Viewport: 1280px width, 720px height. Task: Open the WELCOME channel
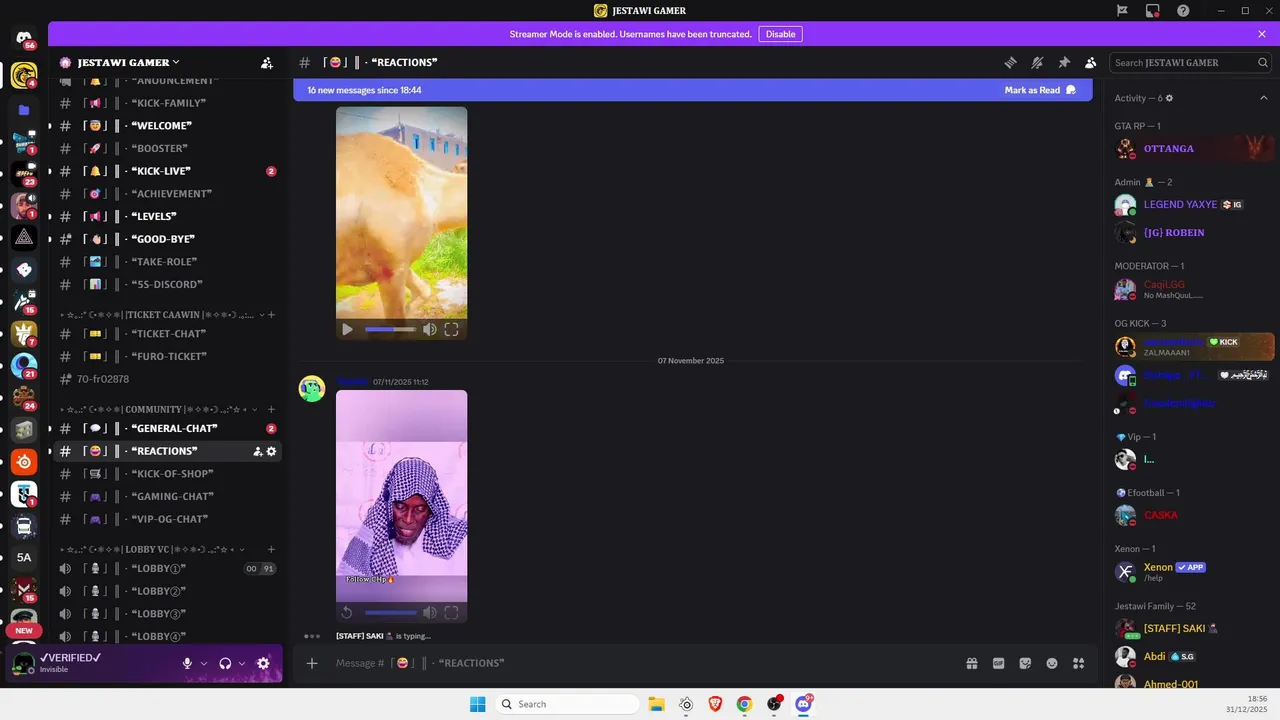167,126
